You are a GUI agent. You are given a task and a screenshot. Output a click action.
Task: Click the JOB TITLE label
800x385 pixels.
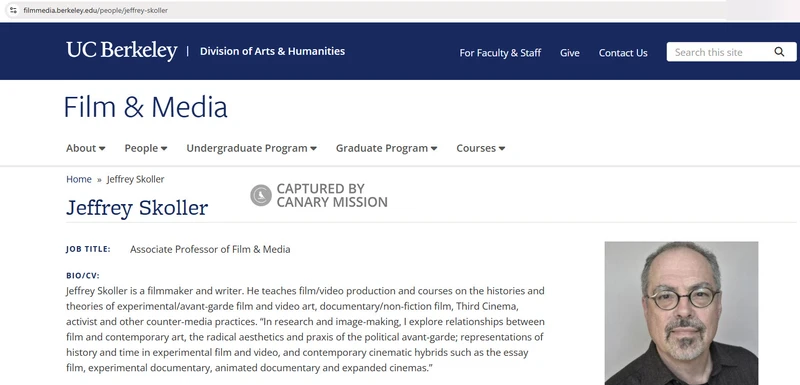tap(88, 249)
